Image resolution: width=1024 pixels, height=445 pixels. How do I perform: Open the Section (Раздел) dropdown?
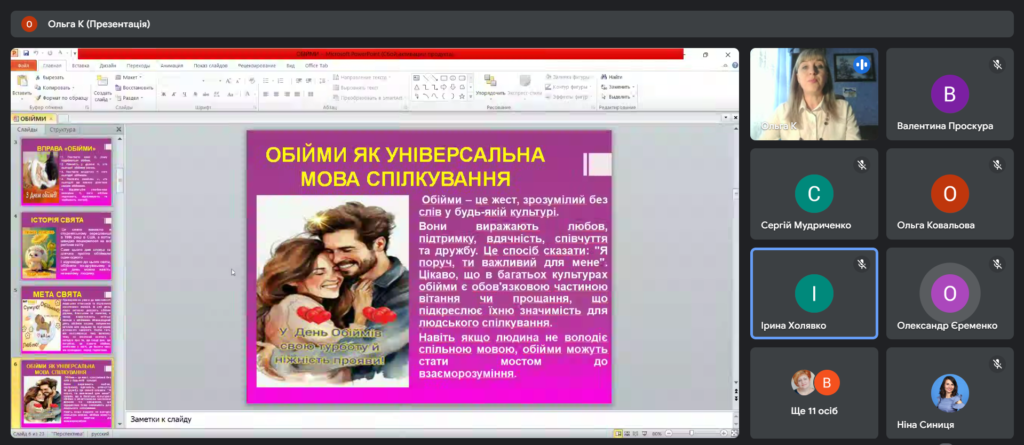tap(131, 98)
